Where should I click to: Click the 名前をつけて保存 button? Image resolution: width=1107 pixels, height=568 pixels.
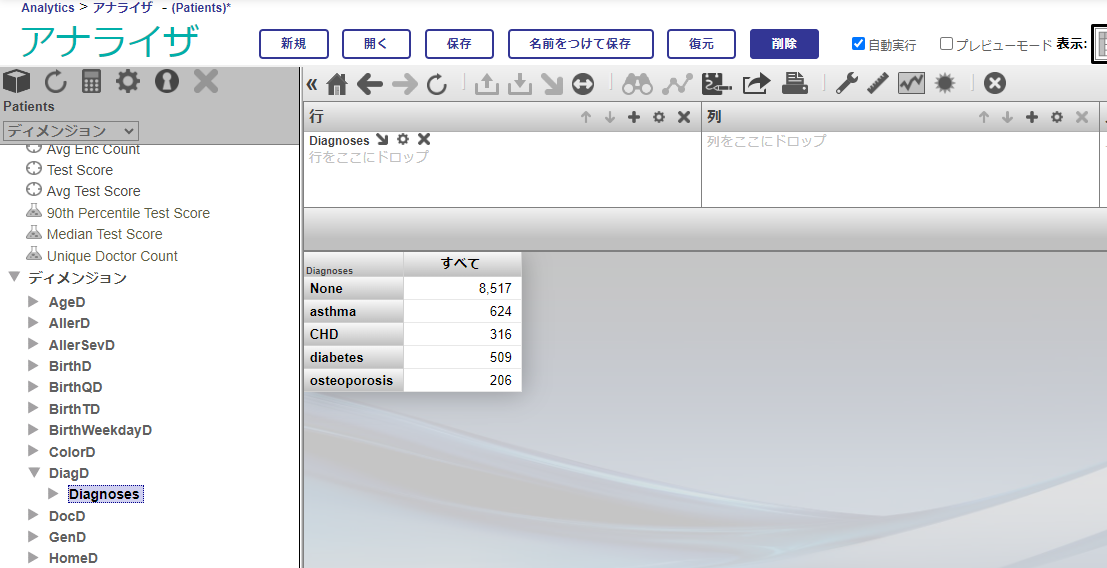[580, 44]
